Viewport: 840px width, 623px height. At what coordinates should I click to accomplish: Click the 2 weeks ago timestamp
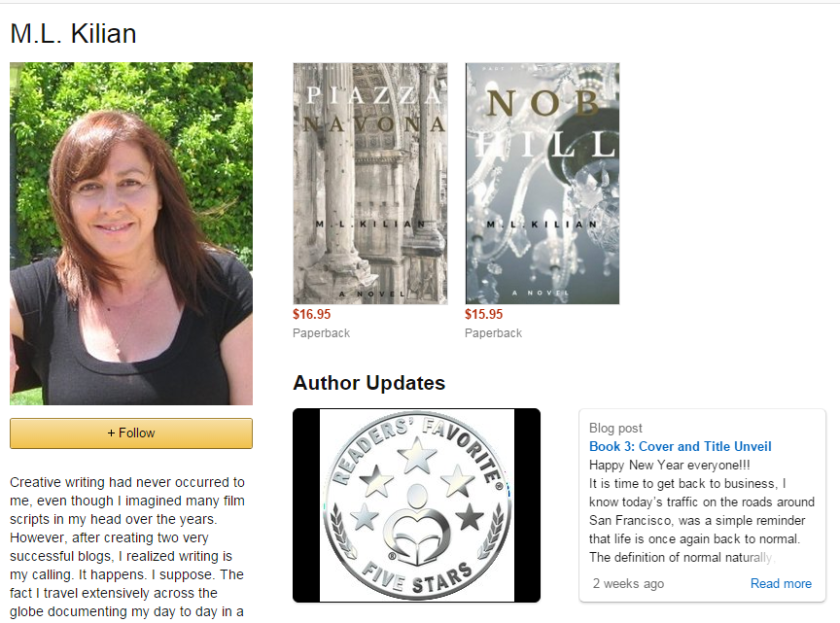(x=628, y=583)
